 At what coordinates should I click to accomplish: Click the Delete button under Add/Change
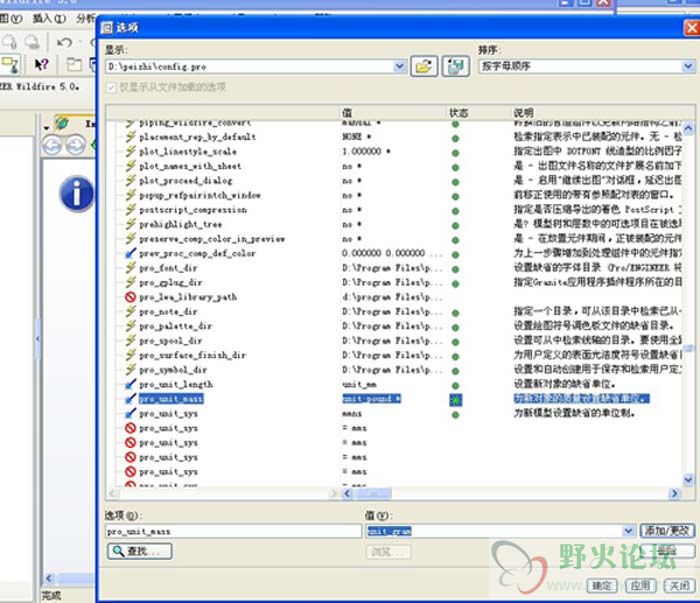[x=667, y=551]
